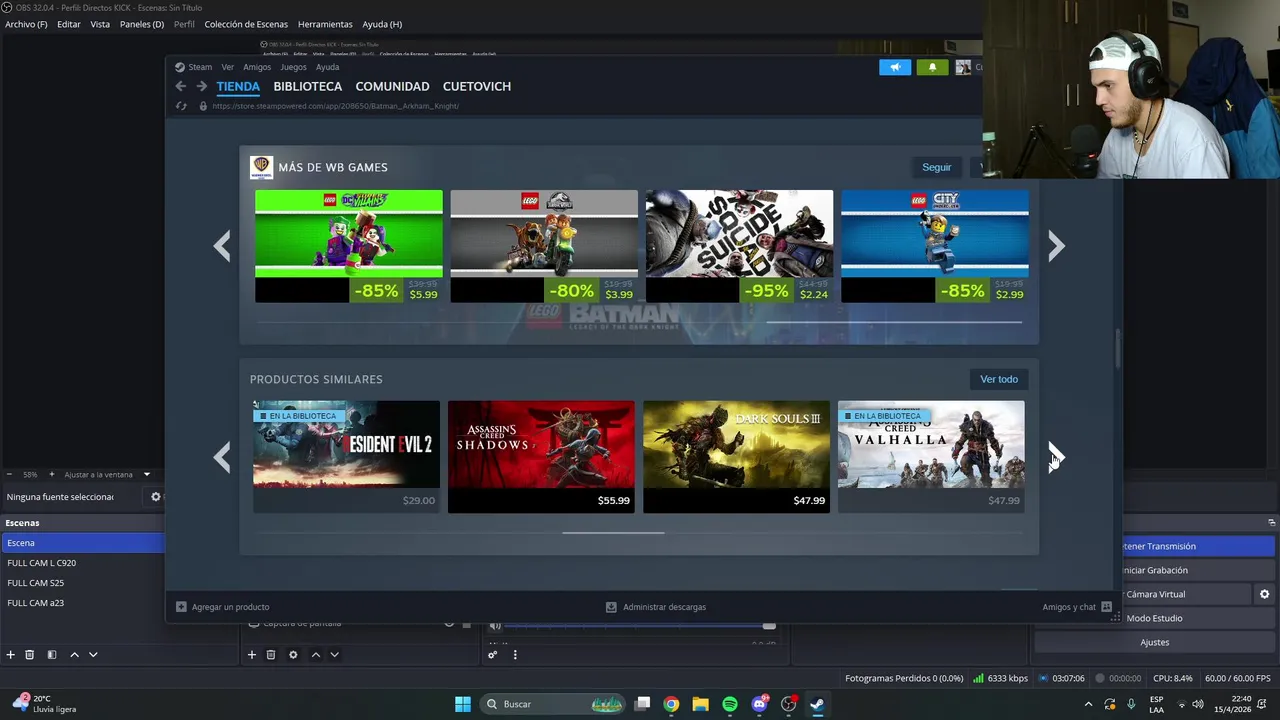Open Spotify from the taskbar
1280x720 pixels.
730,704
